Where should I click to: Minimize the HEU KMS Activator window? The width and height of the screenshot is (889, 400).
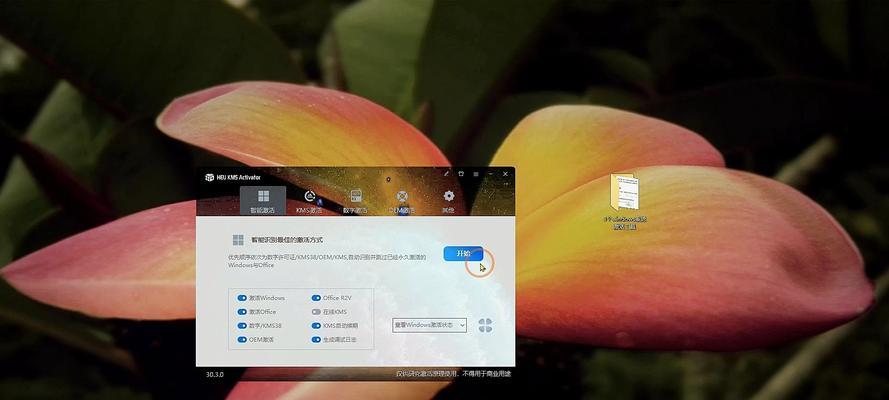coord(490,174)
